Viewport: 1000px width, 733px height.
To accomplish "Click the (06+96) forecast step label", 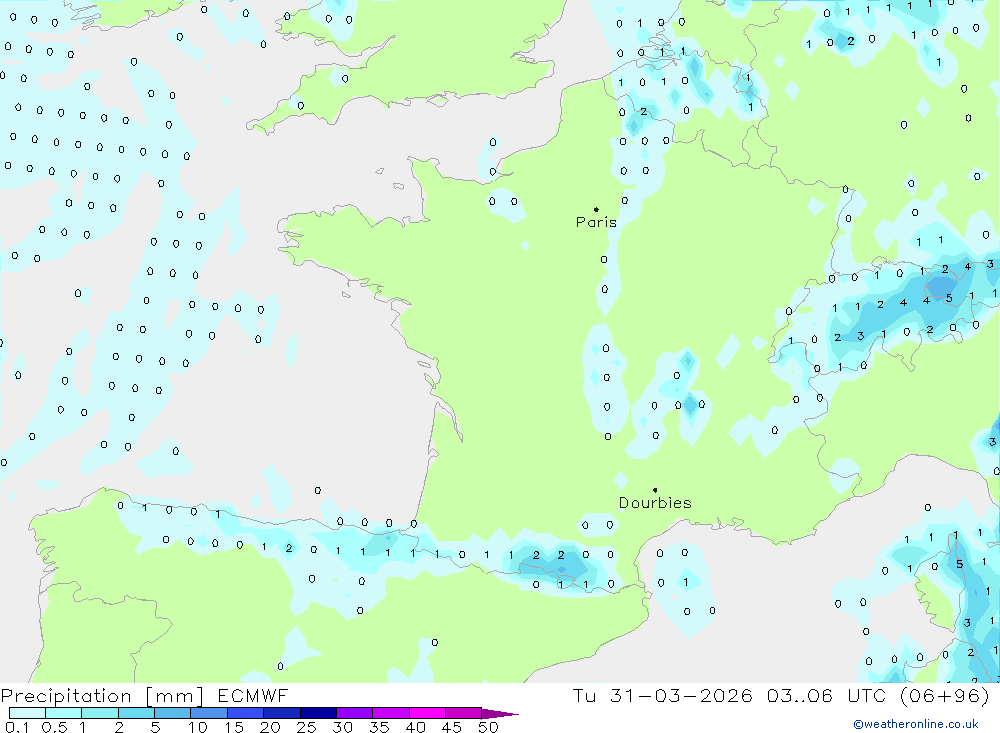I will 945,695.
